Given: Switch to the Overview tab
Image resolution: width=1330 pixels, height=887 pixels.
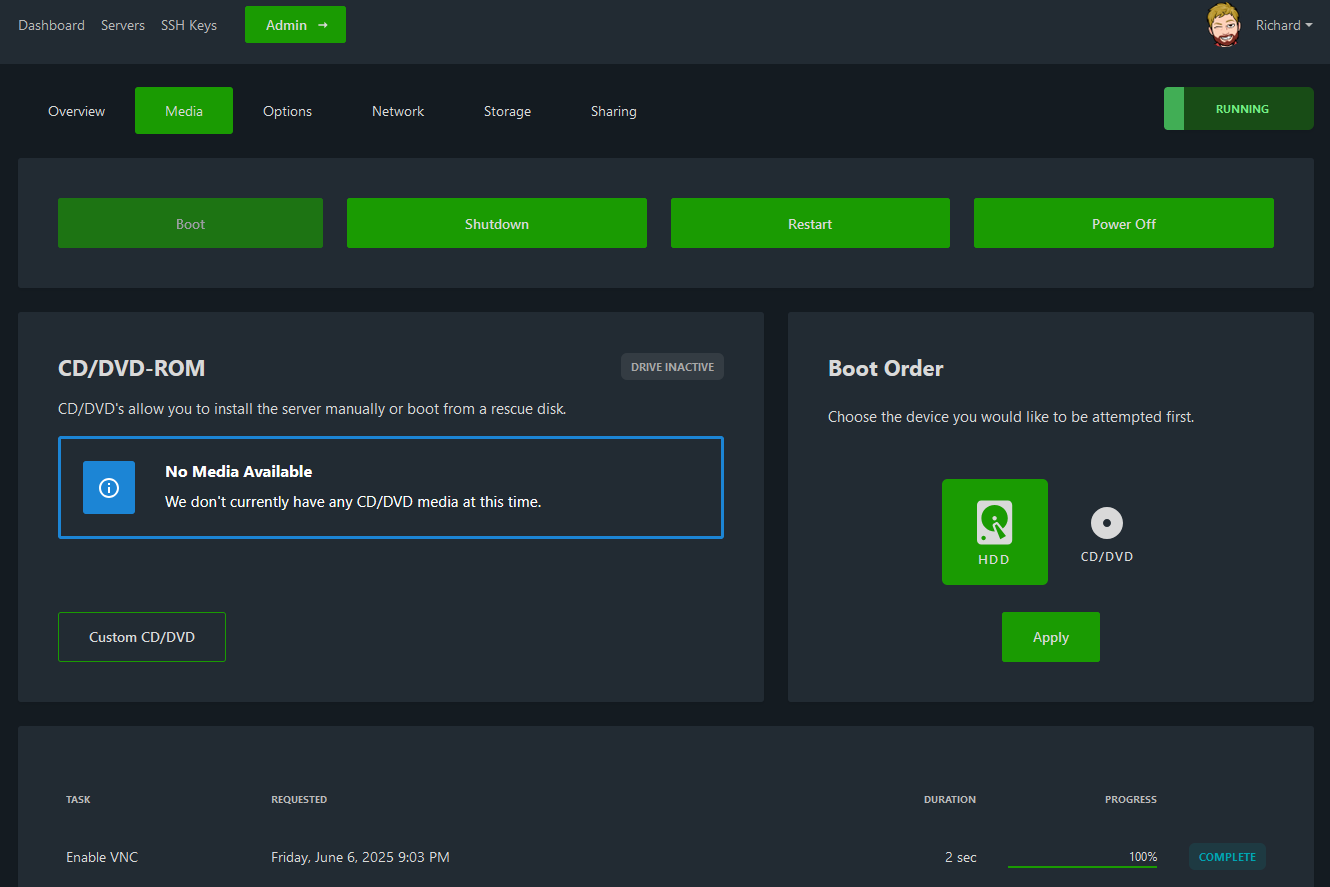Looking at the screenshot, I should [x=76, y=111].
